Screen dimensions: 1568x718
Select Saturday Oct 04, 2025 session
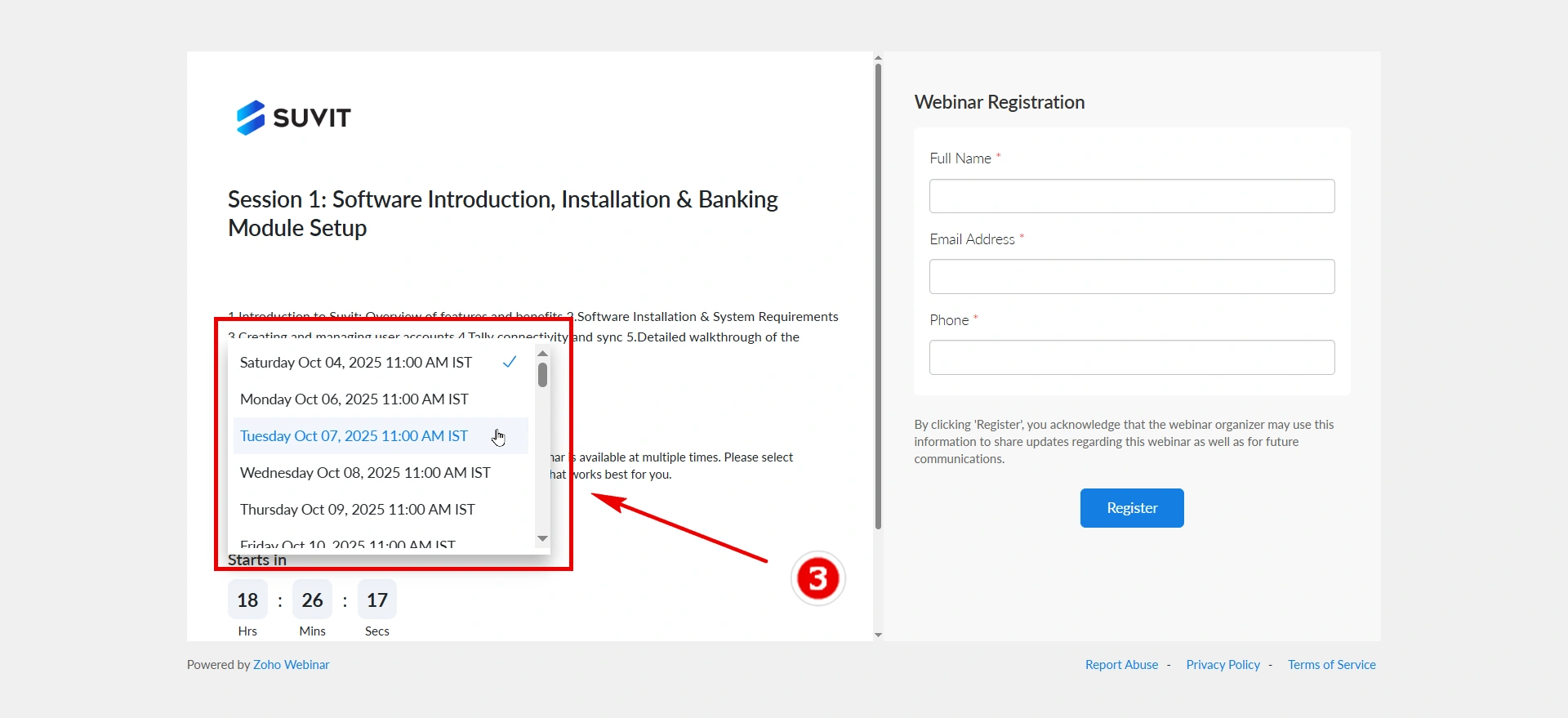pos(356,363)
